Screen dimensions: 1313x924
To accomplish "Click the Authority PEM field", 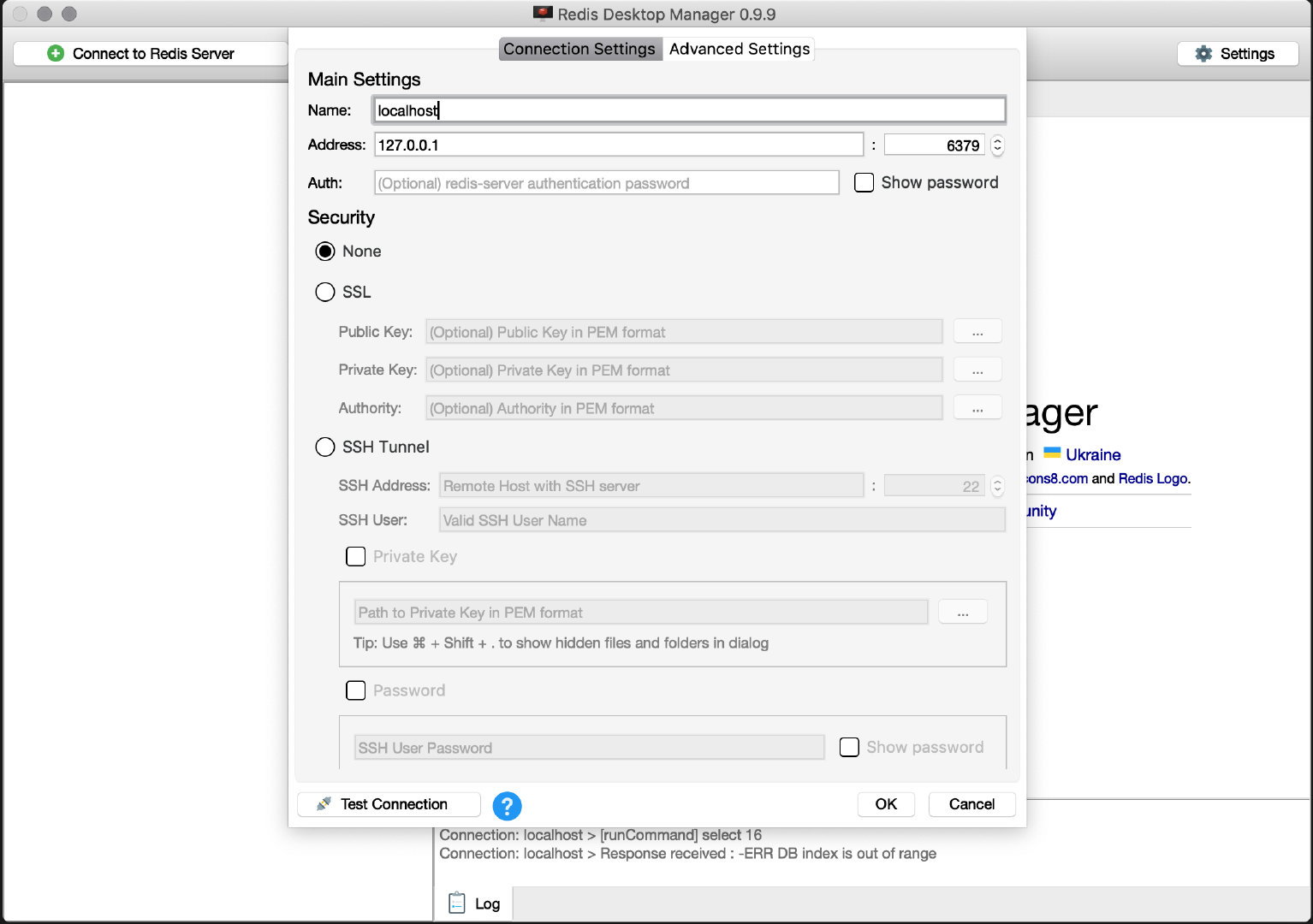I will click(x=684, y=409).
